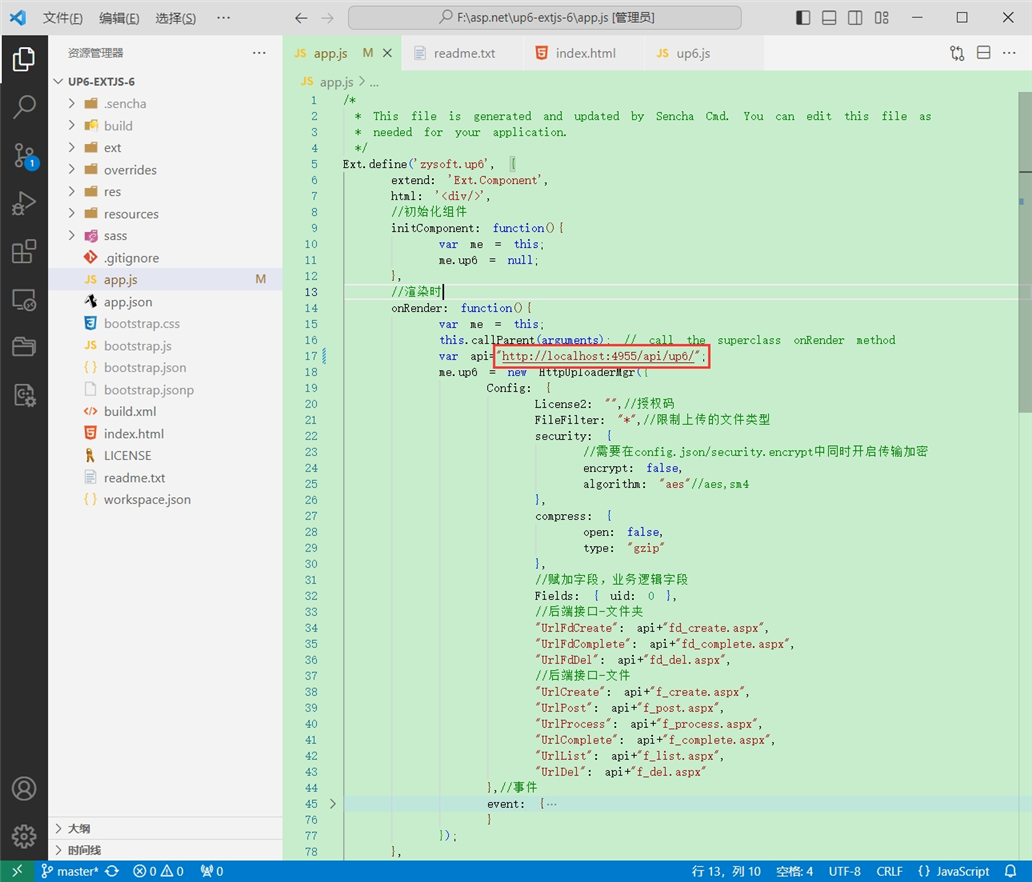Toggle the secondary sidebar layout button

click(855, 18)
